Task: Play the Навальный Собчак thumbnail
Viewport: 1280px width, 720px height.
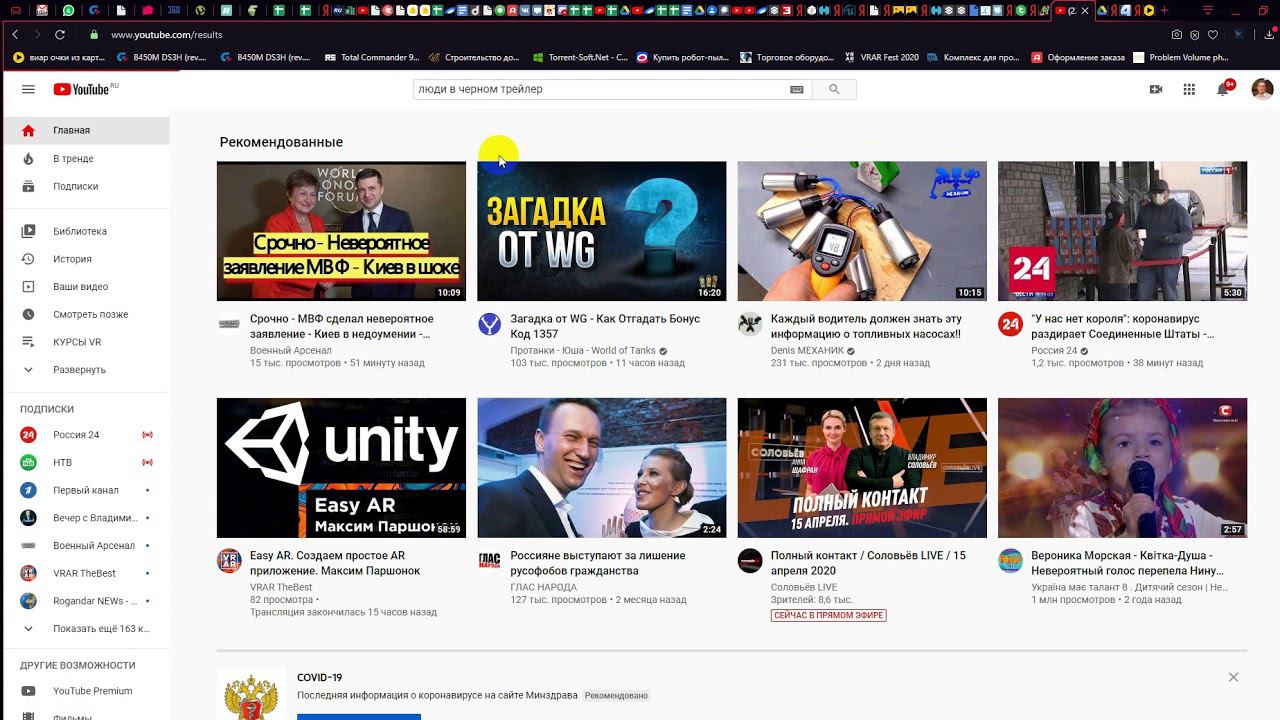Action: coord(602,468)
